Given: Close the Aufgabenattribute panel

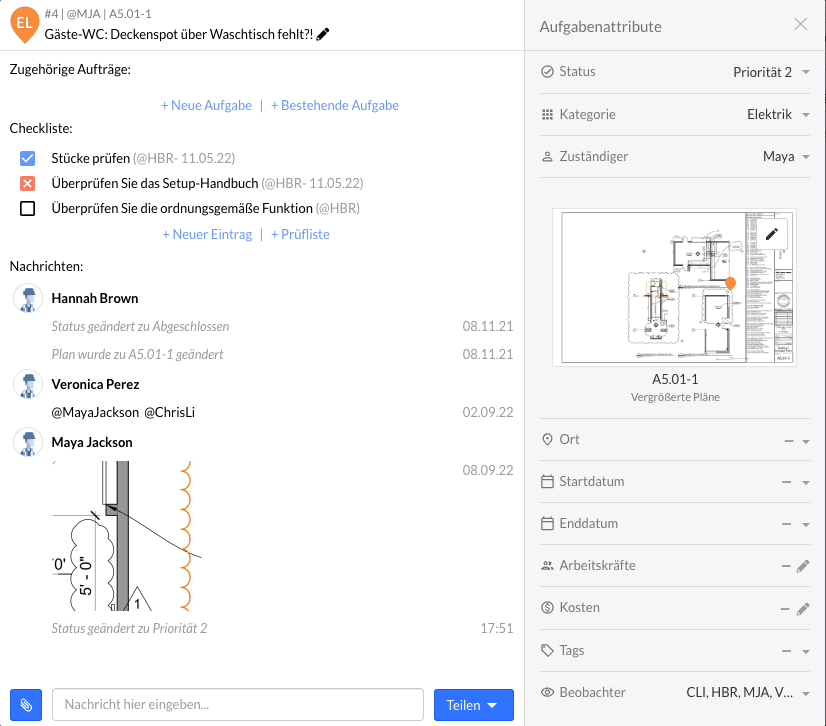Looking at the screenshot, I should click(800, 25).
